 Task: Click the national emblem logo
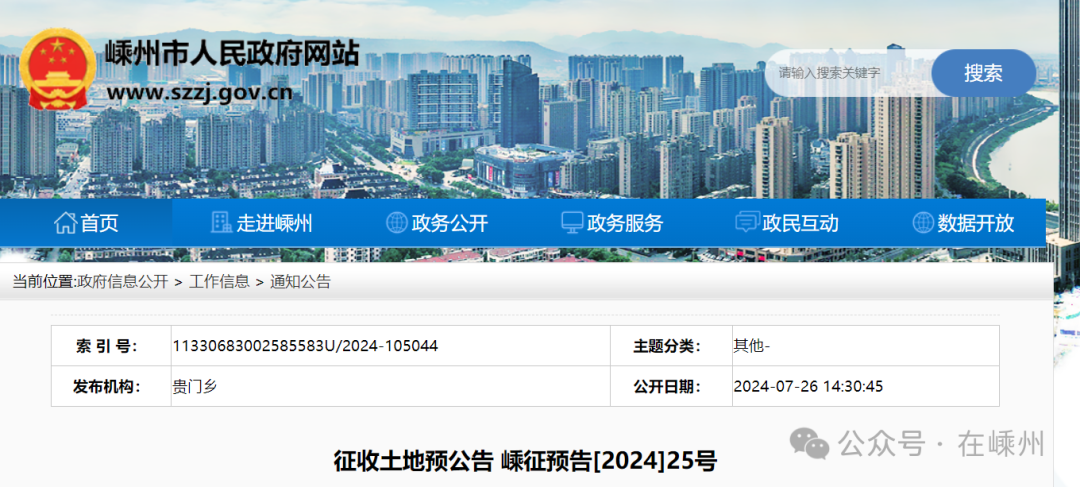pos(58,69)
